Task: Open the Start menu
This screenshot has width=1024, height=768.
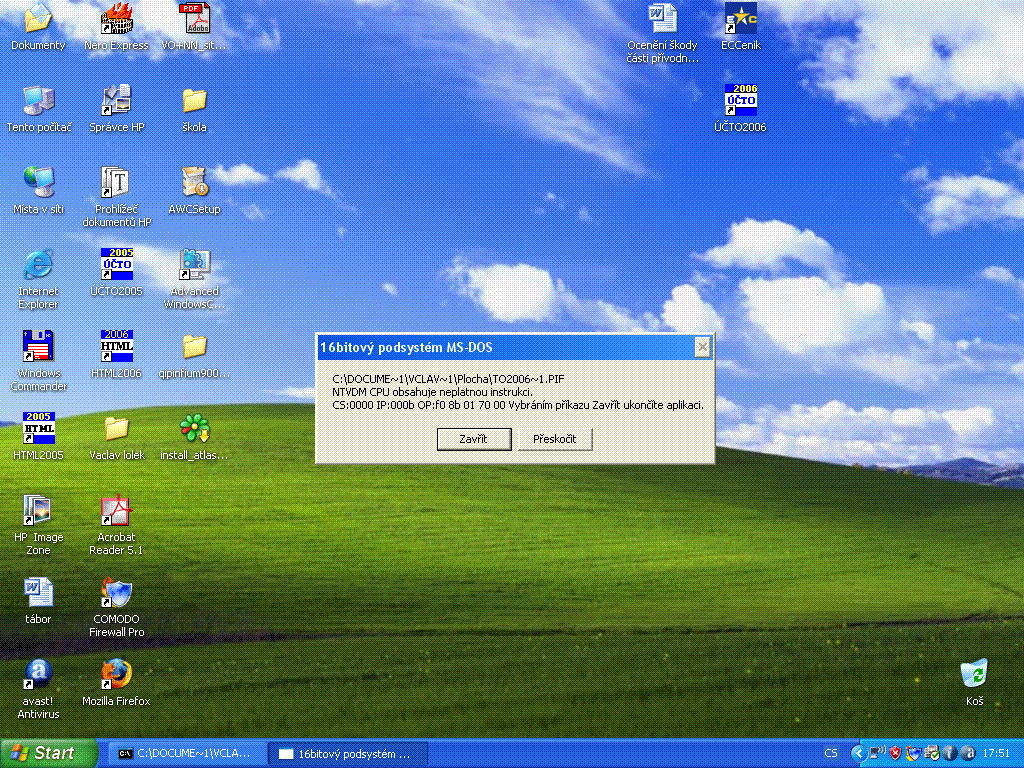Action: [x=48, y=753]
